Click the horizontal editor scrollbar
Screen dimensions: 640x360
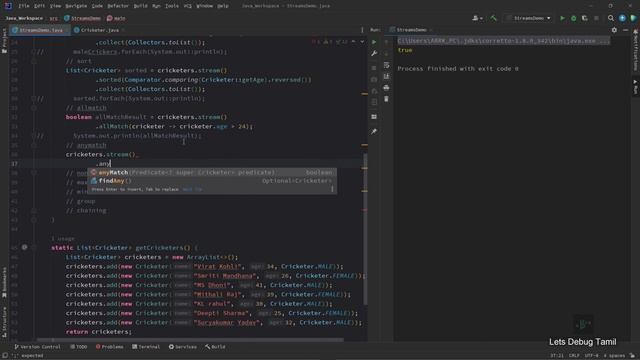[x=190, y=339]
